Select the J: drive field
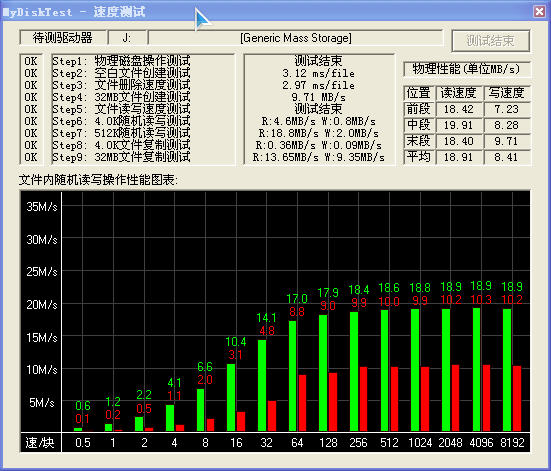The width and height of the screenshot is (551, 471). pos(127,38)
